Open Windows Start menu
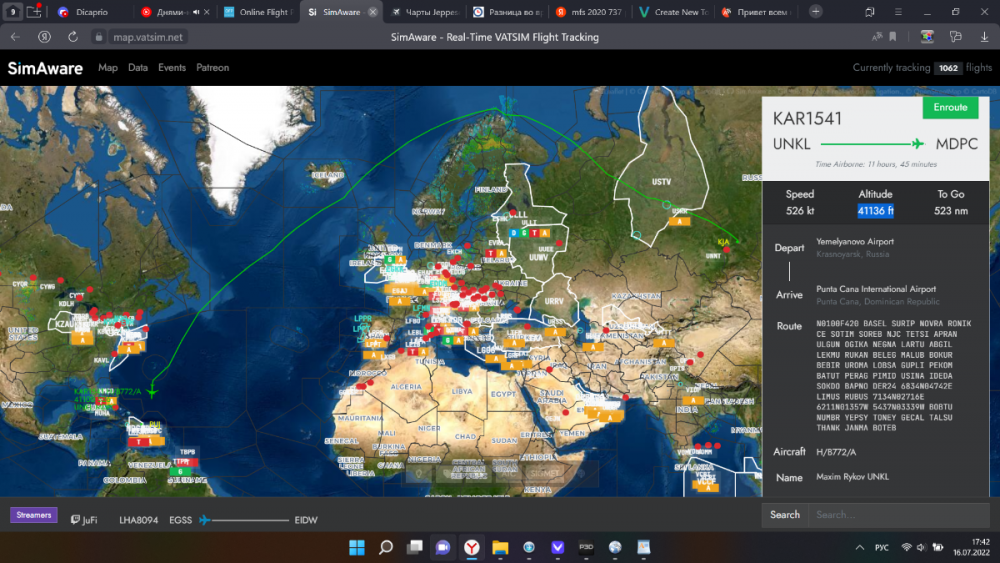The width and height of the screenshot is (1000, 563). [357, 548]
